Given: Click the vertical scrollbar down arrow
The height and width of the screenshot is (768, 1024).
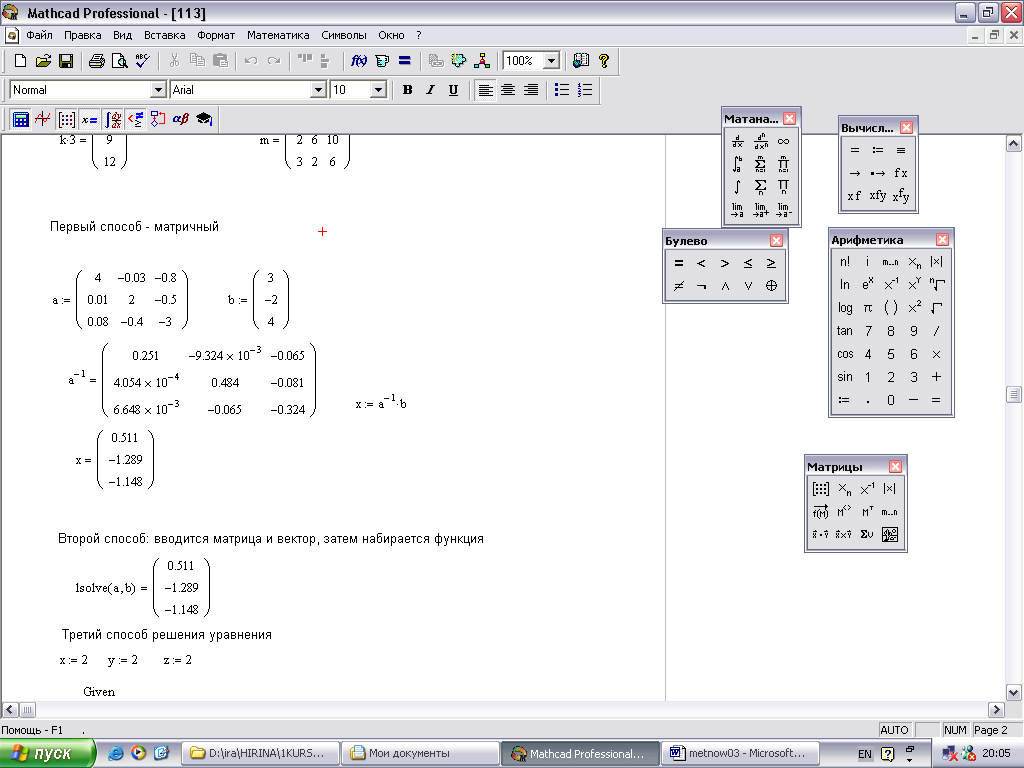Looking at the screenshot, I should coord(1014,693).
